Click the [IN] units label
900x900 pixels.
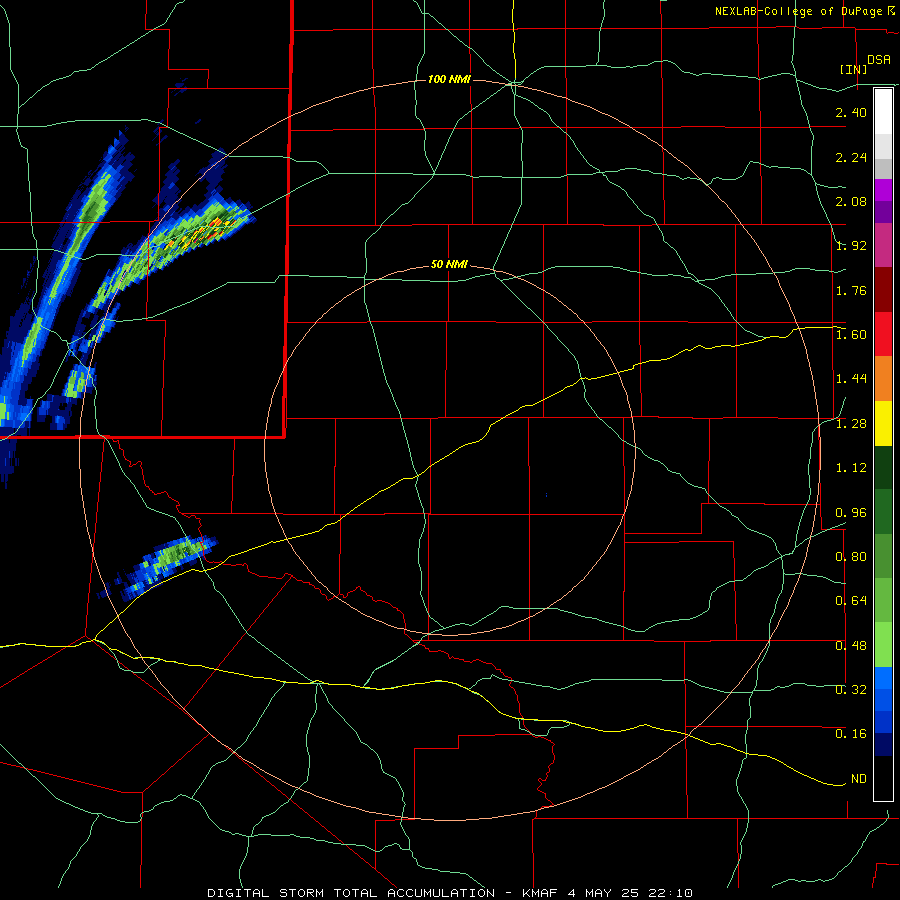[x=853, y=69]
